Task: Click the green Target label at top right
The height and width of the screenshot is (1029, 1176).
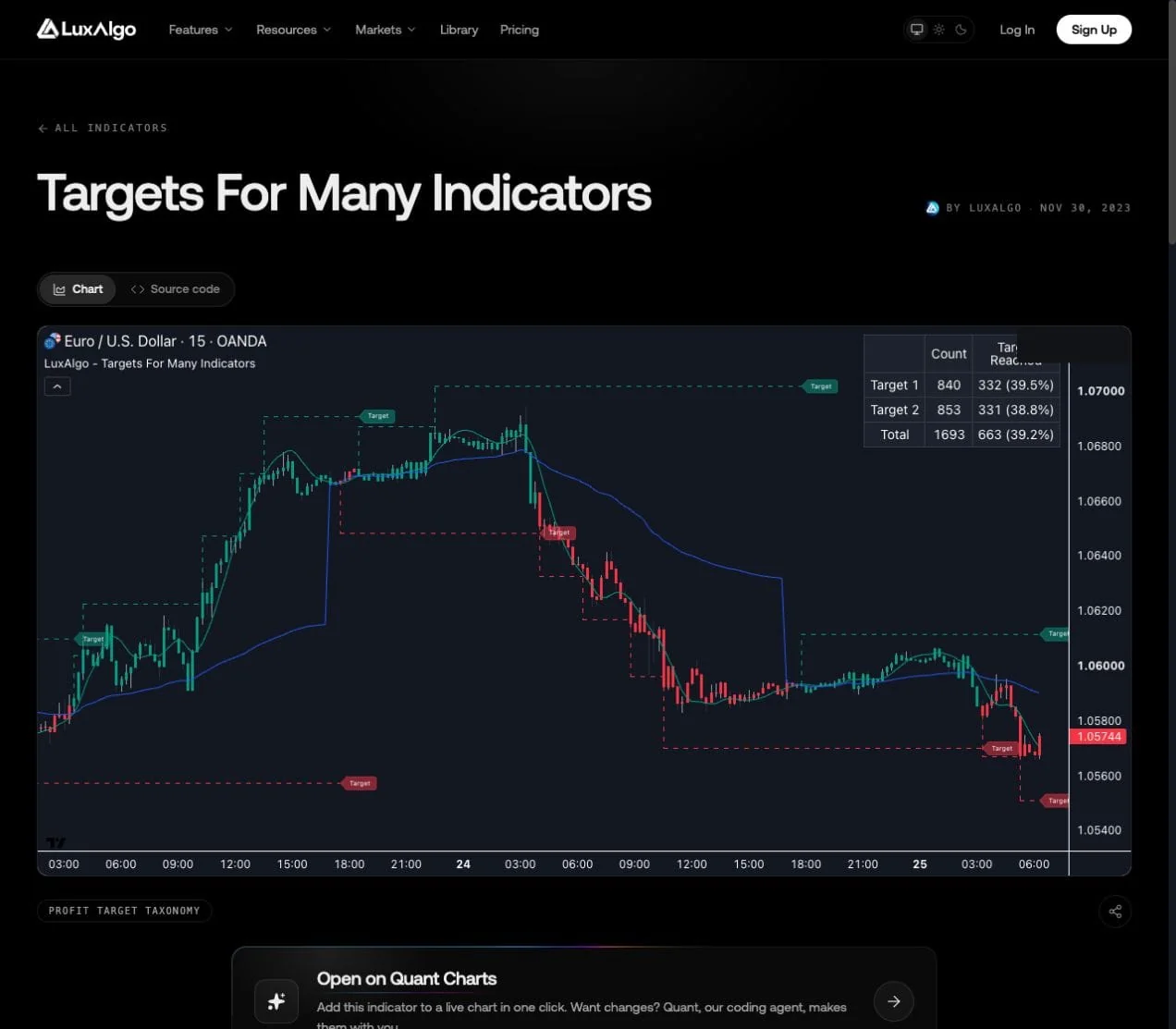Action: (x=820, y=386)
